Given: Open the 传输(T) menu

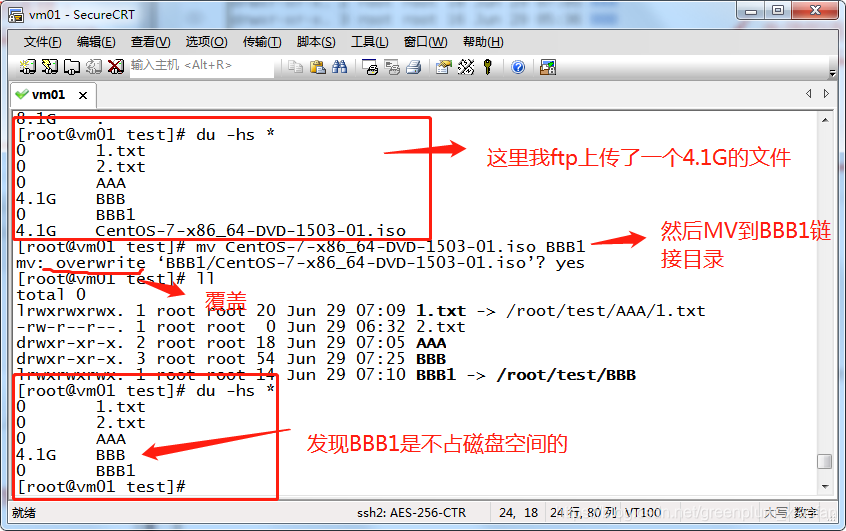Looking at the screenshot, I should point(262,42).
